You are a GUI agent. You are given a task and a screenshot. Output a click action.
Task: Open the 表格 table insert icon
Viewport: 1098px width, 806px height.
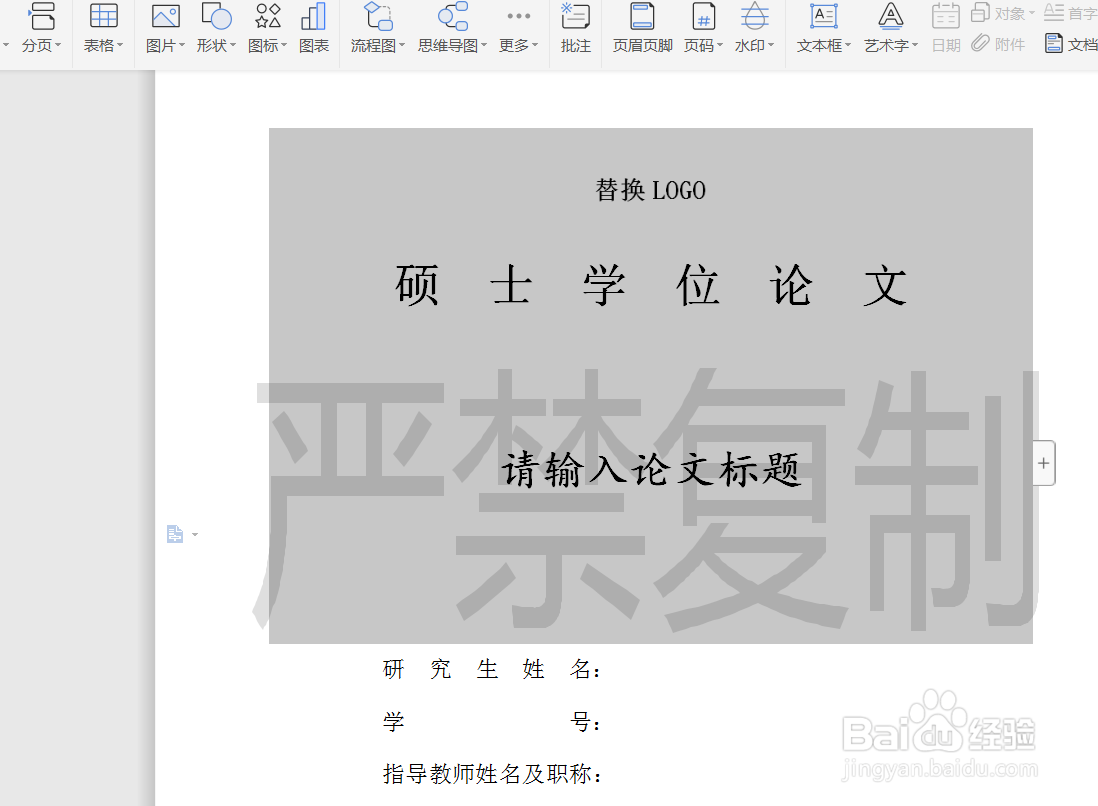click(104, 15)
